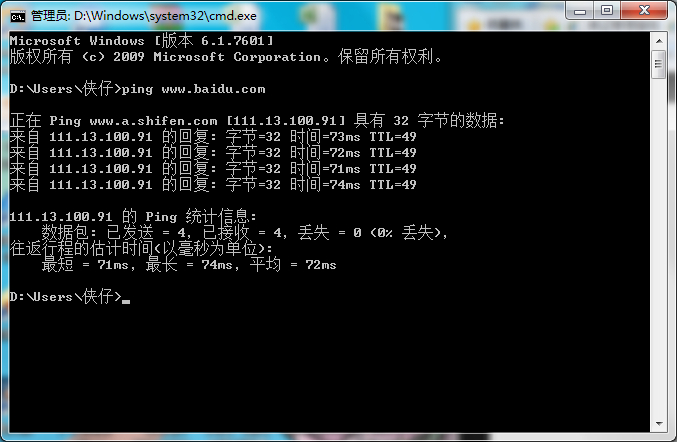Click the 'Microsoft Windows [版本 6.1.7601]' line
The image size is (677, 442).
(x=142, y=41)
